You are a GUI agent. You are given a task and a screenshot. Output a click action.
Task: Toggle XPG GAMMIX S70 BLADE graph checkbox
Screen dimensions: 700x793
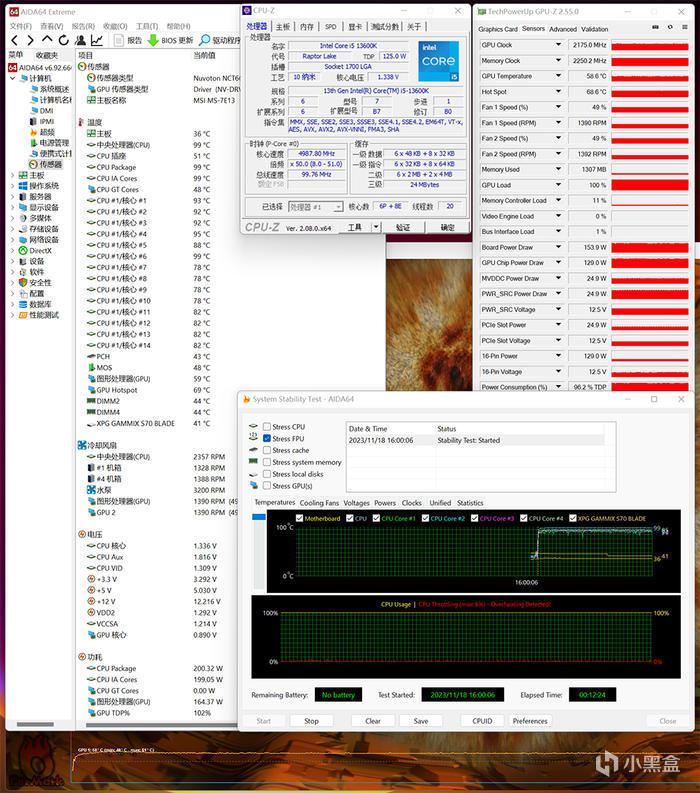click(573, 518)
